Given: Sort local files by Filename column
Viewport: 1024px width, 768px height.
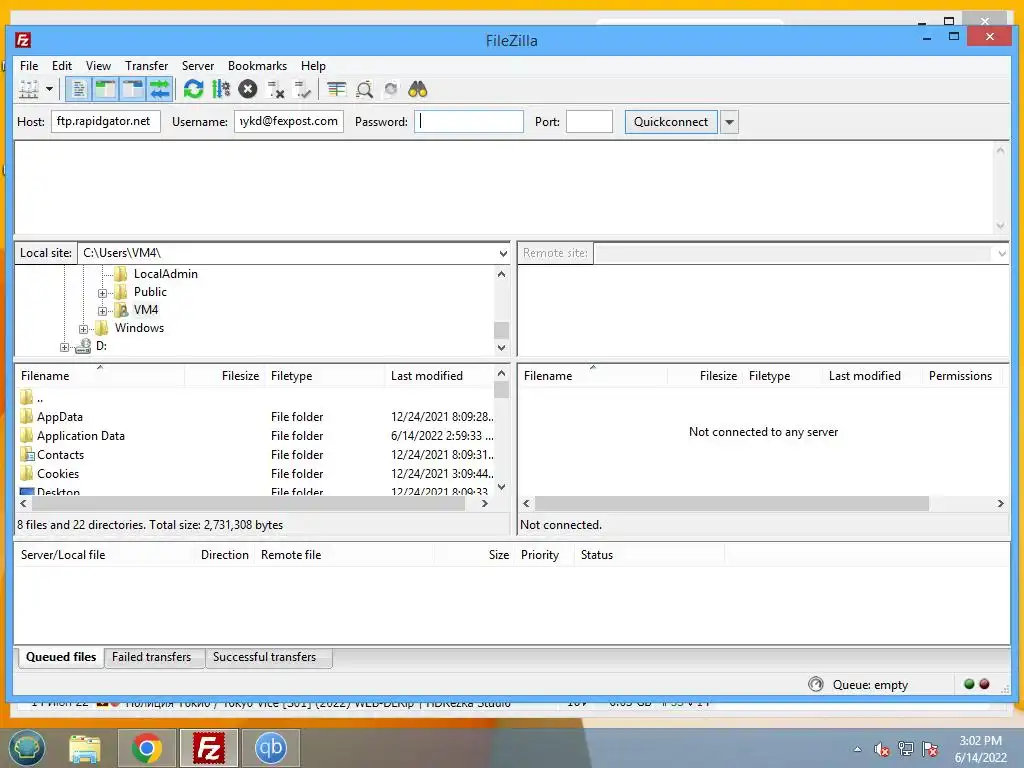Looking at the screenshot, I should pos(101,376).
